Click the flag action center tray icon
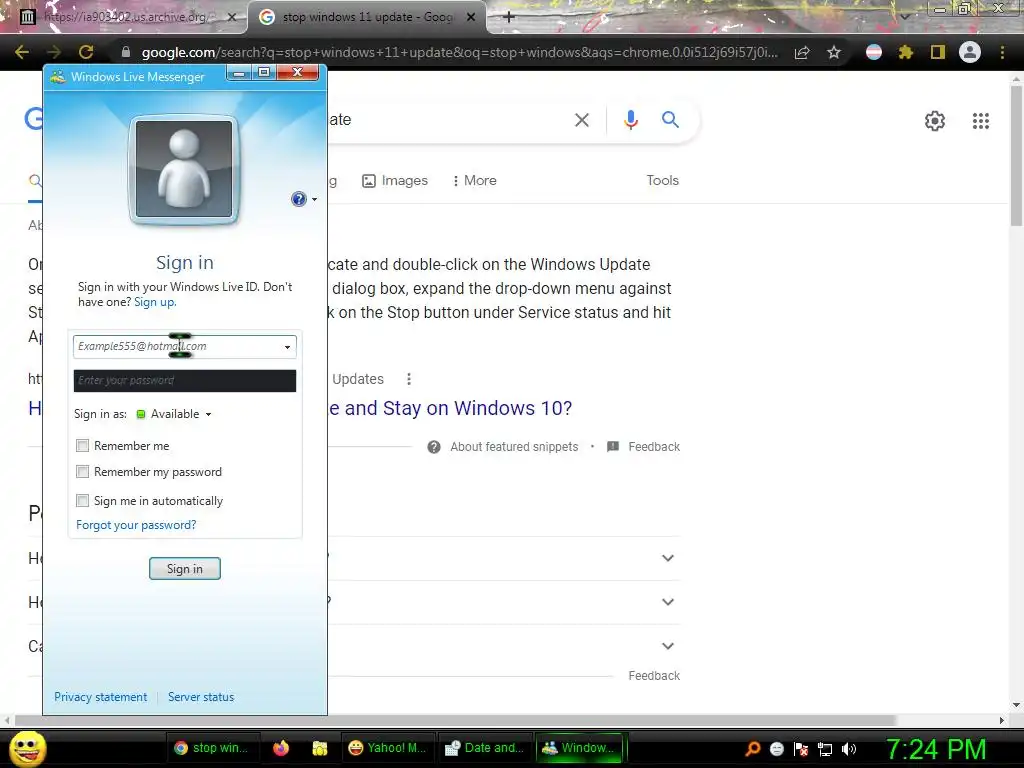Screen dimensions: 1024x768 tap(801, 749)
